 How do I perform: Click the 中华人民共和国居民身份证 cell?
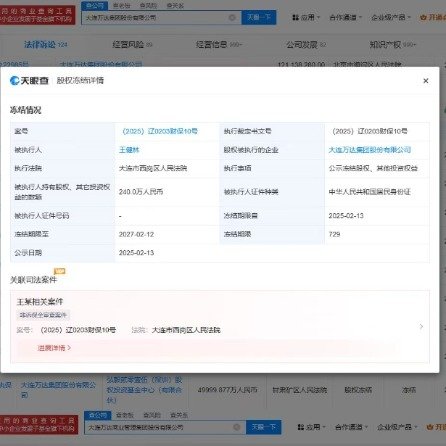click(x=369, y=192)
